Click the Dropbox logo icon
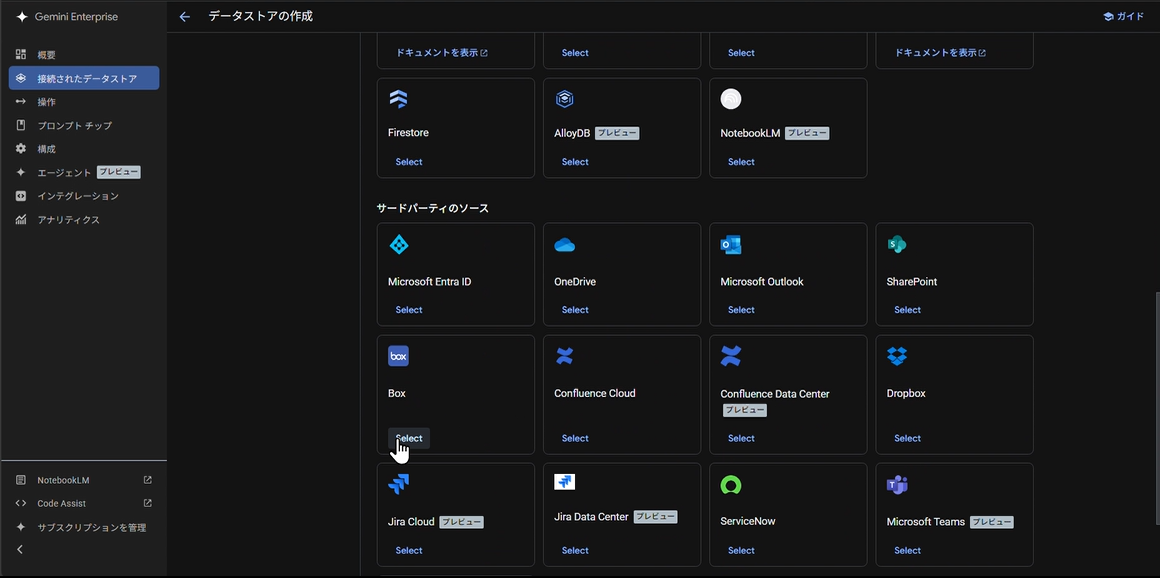 coord(897,356)
